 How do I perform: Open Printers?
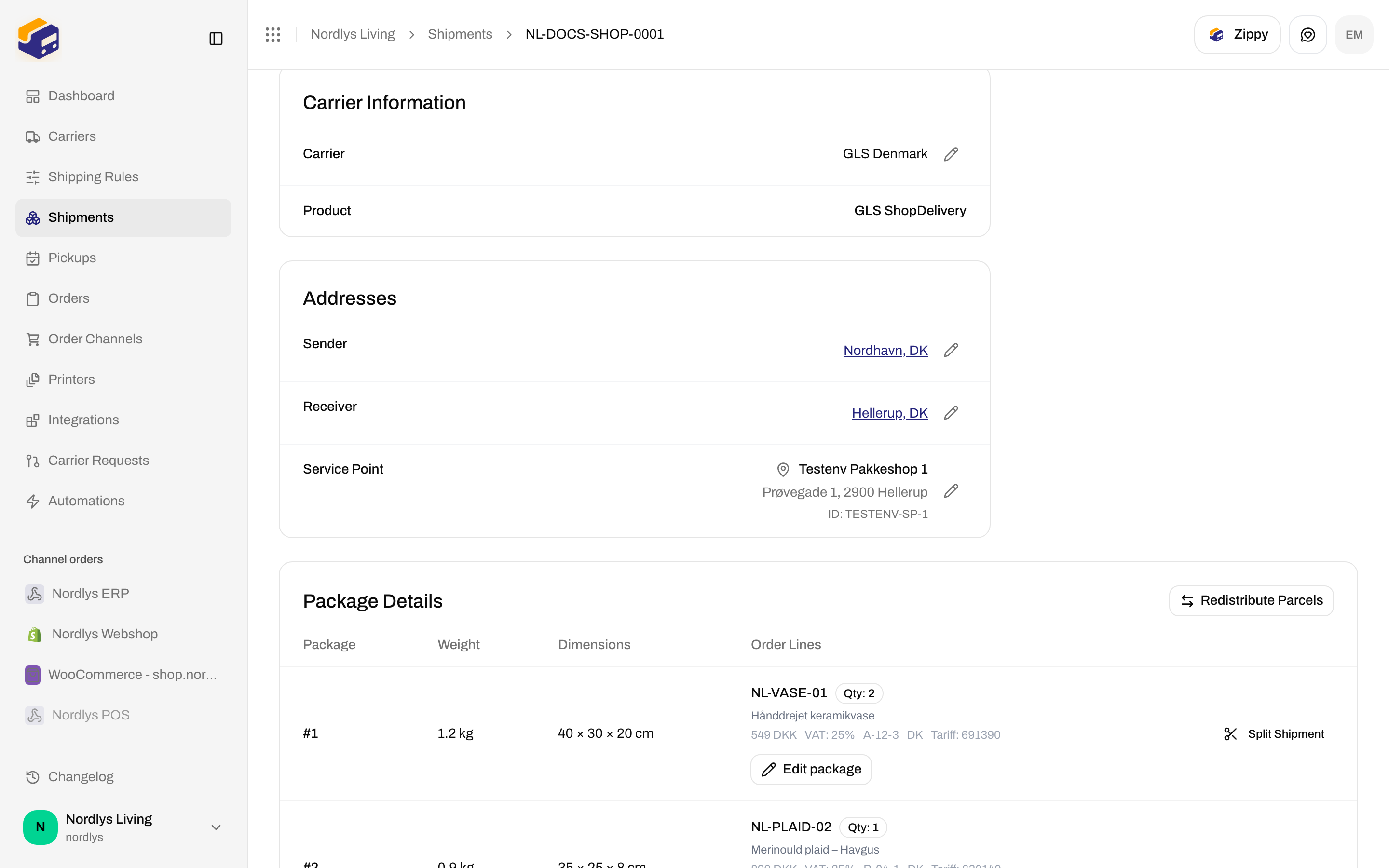coord(123,380)
